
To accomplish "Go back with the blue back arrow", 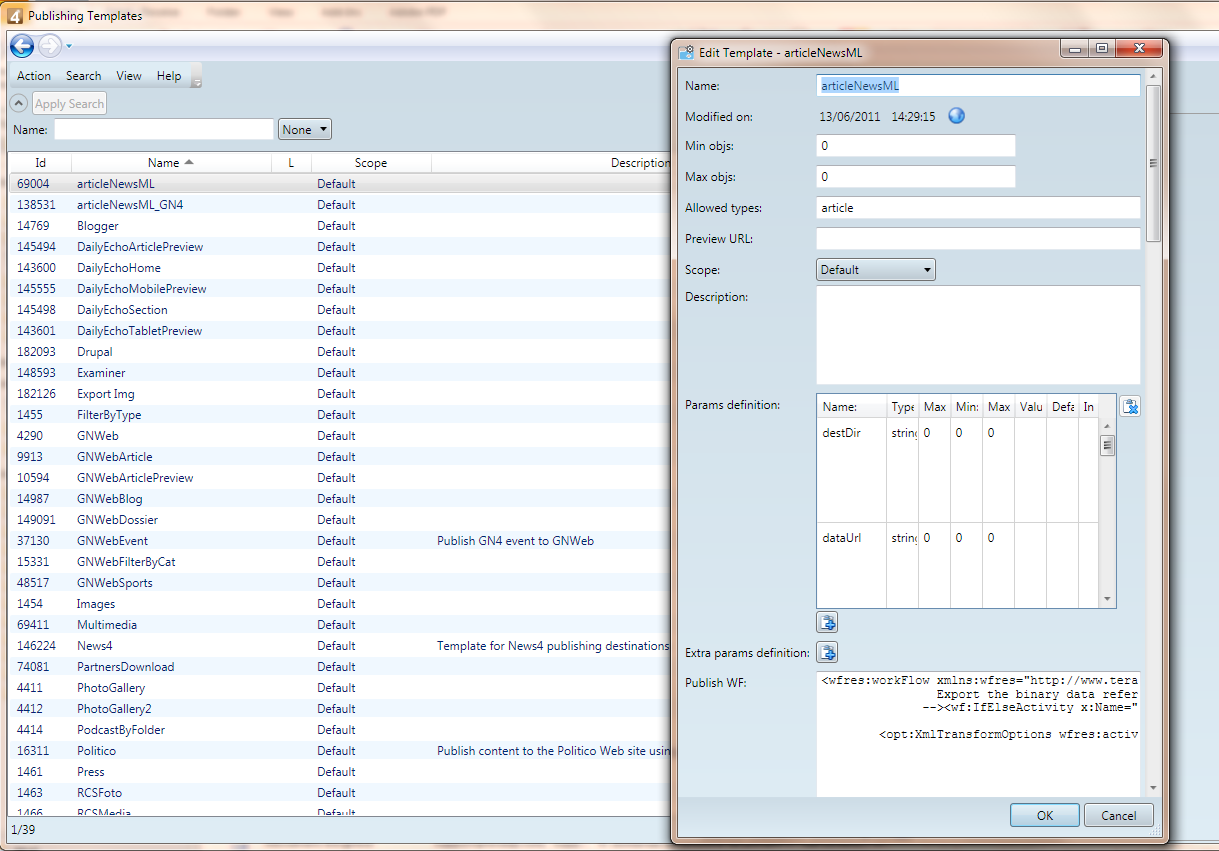I will coord(22,46).
